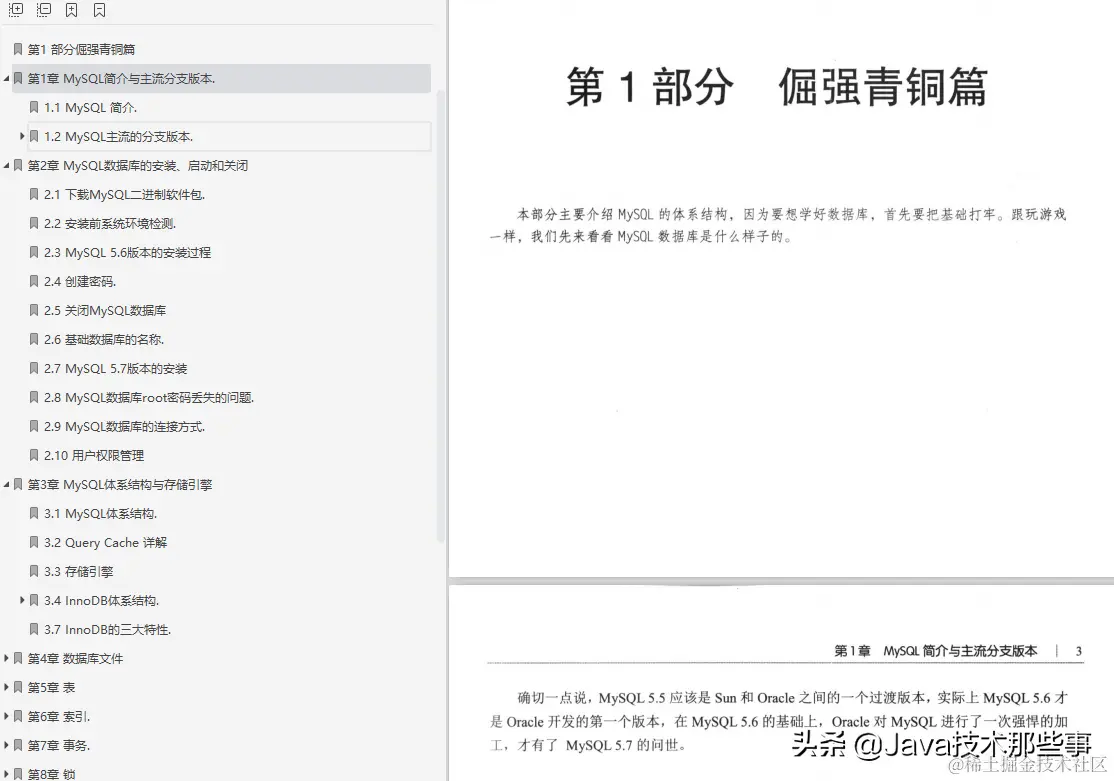The image size is (1114, 781).
Task: Go to 第3章 MySQL体系结构与存储引擎
Action: tap(120, 485)
